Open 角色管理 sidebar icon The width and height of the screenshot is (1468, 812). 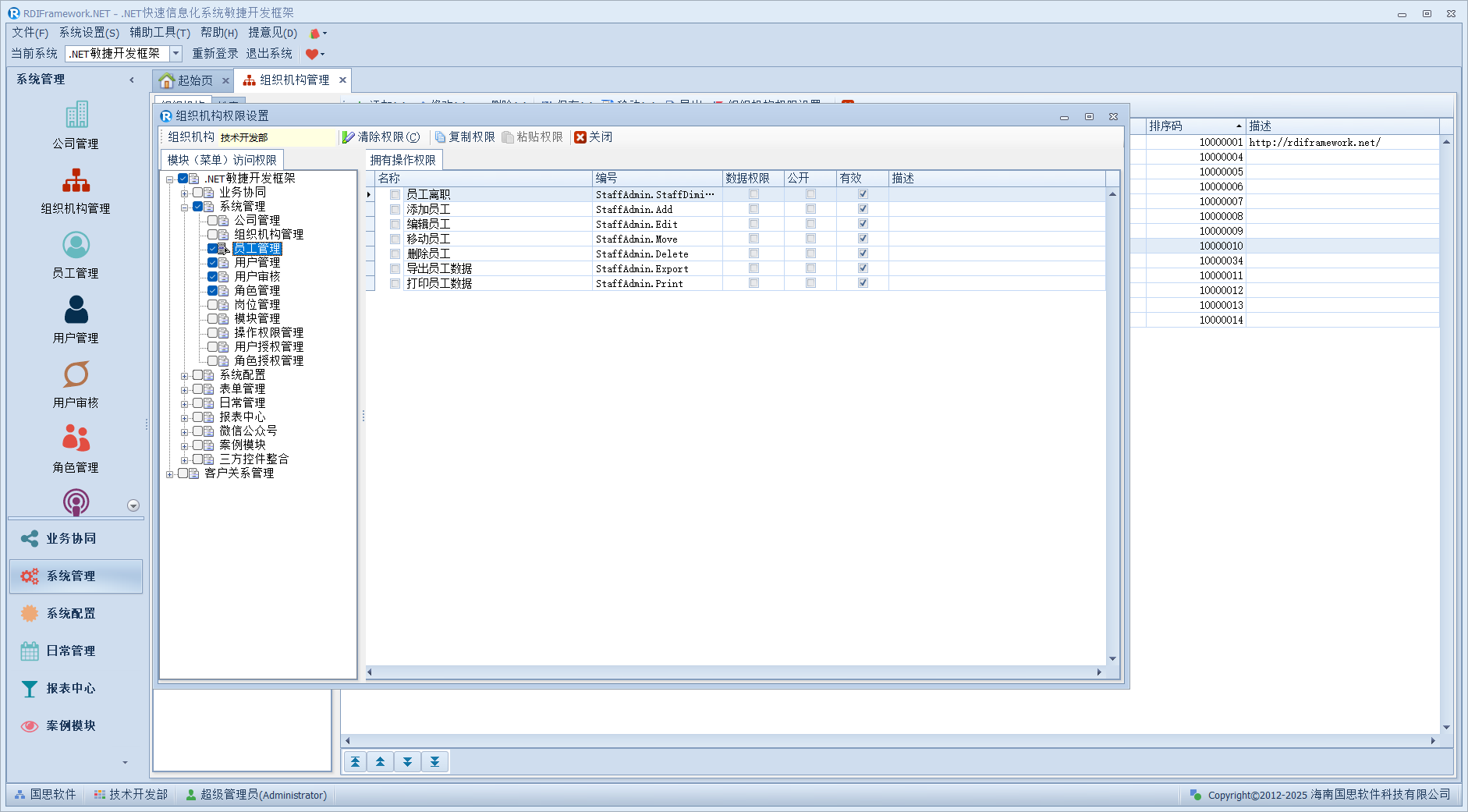click(76, 439)
